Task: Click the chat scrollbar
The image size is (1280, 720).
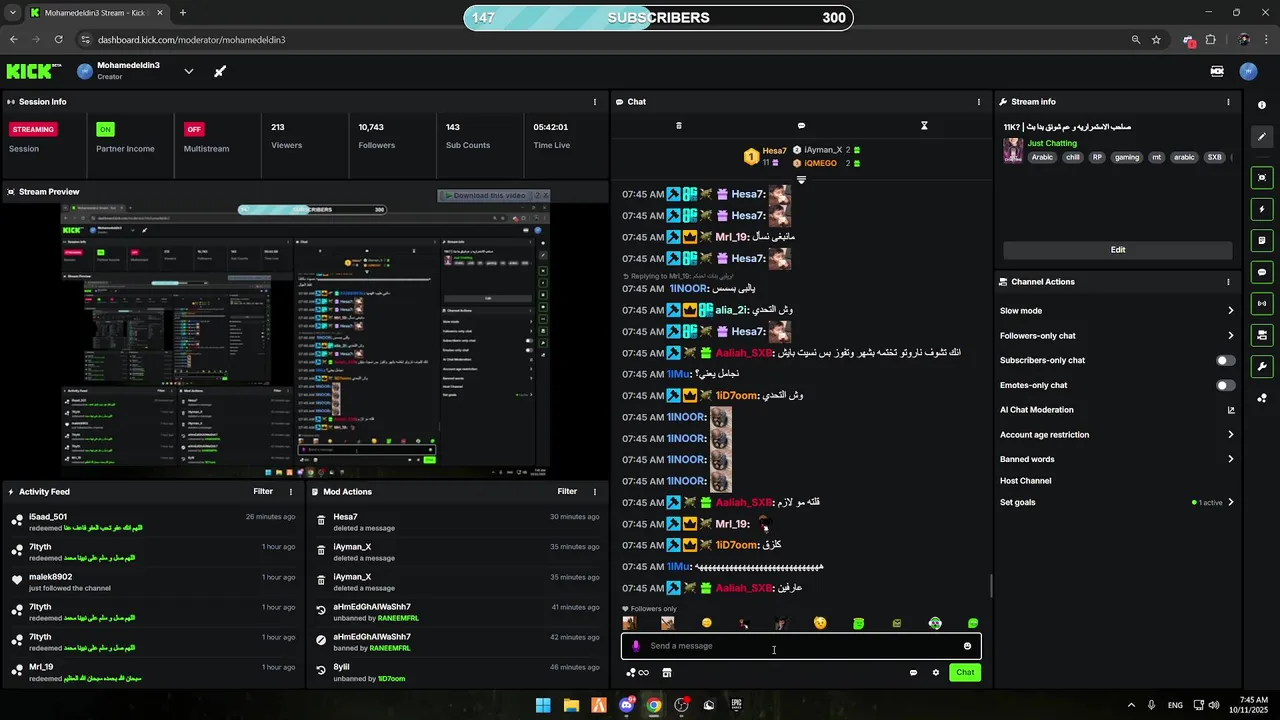Action: 991,586
